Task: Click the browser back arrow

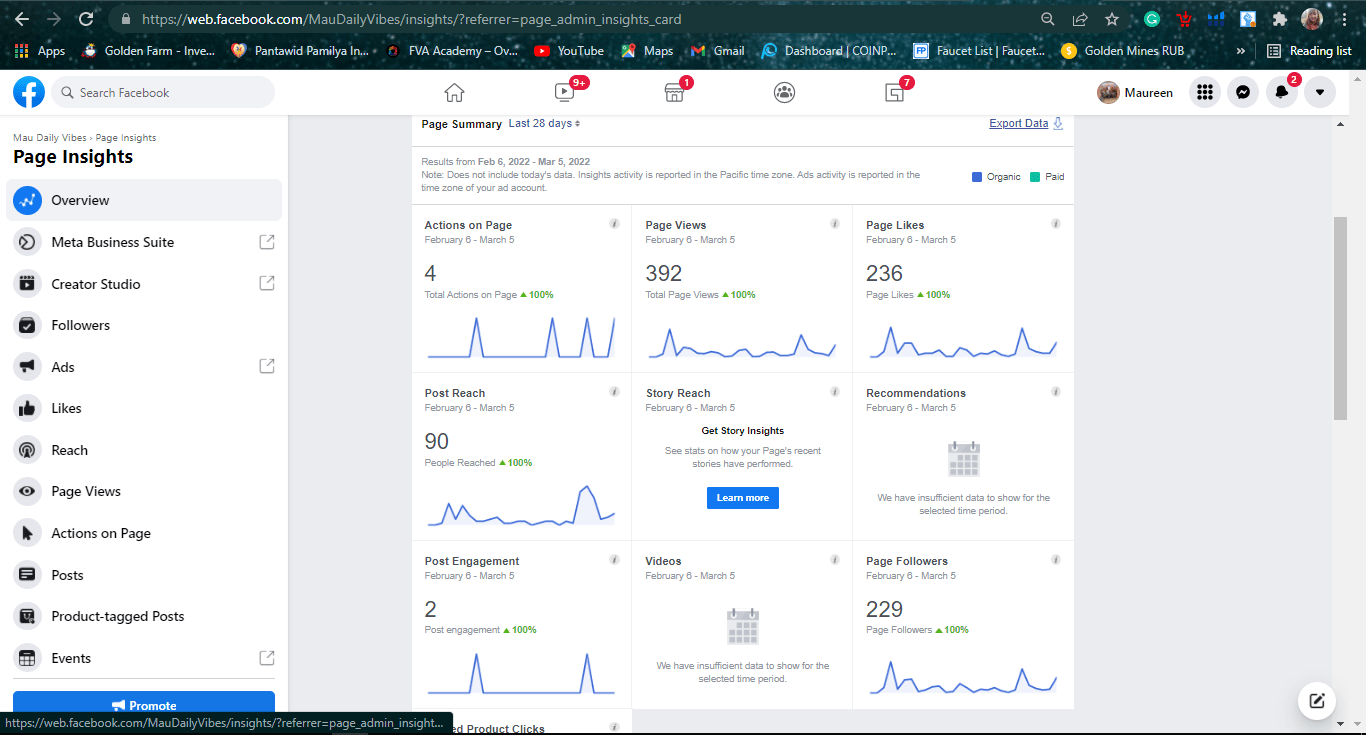Action: coord(21,19)
